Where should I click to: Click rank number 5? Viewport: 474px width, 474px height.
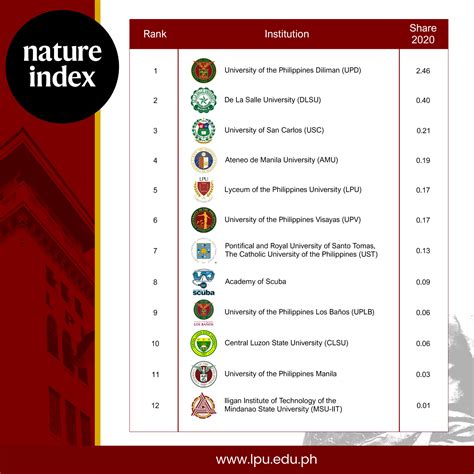[155, 190]
